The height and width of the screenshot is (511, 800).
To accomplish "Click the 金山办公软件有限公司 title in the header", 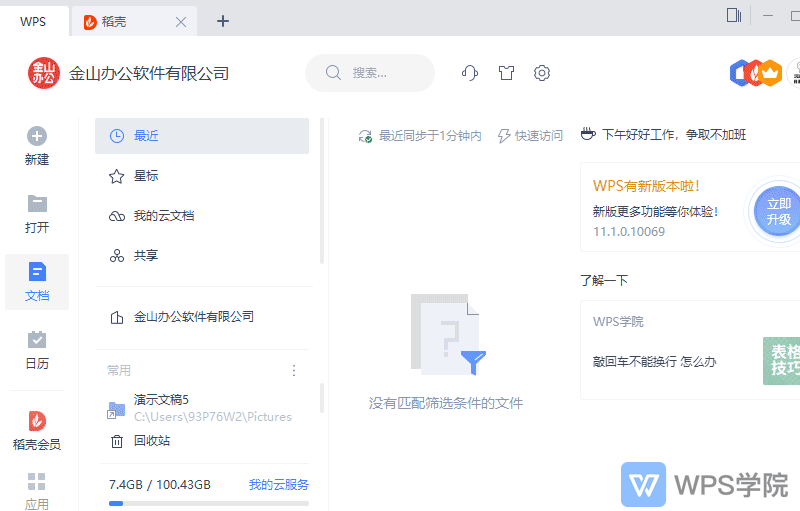I will point(149,73).
